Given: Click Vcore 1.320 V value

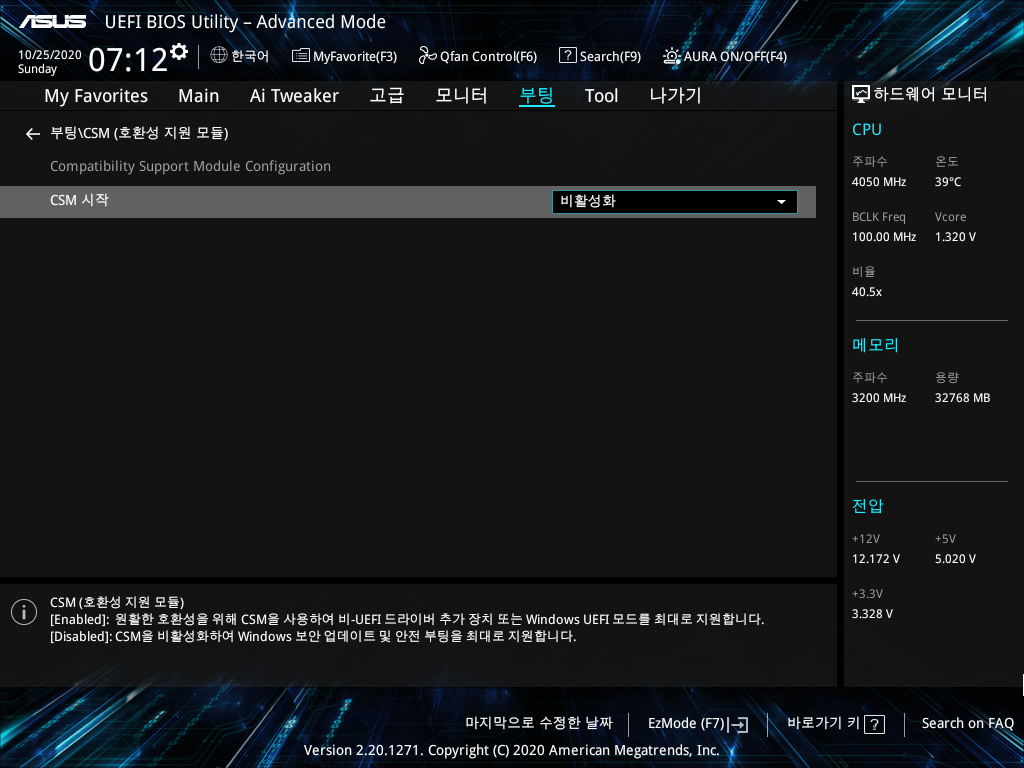Looking at the screenshot, I should tap(955, 237).
